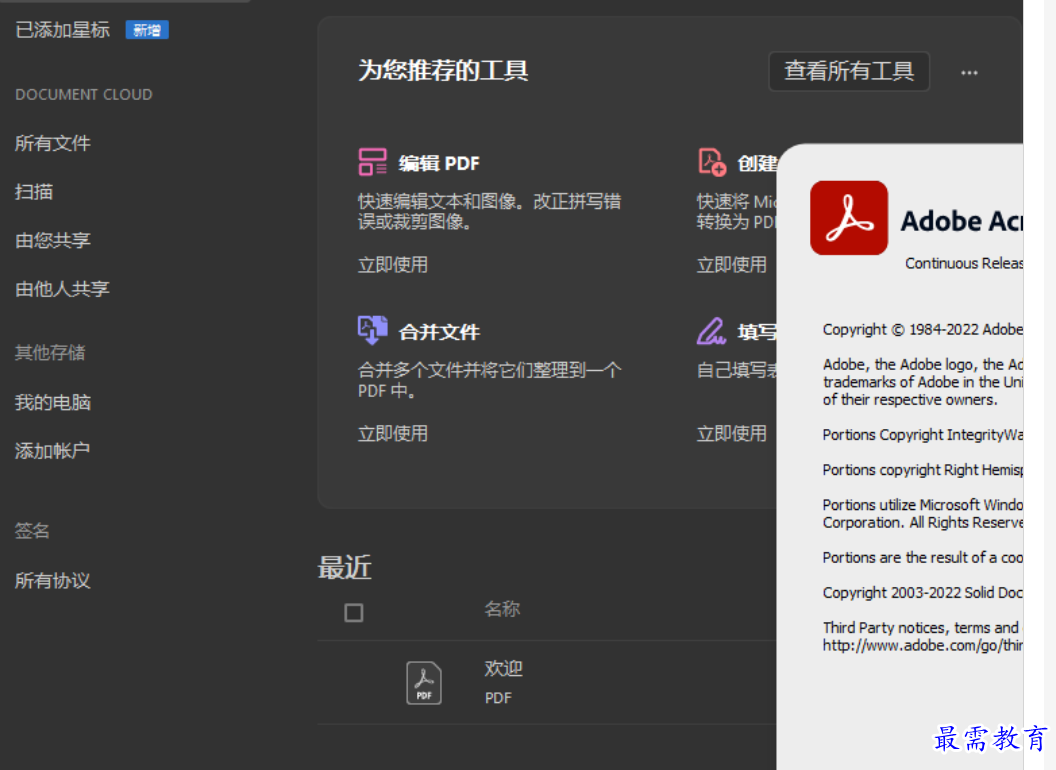1056x770 pixels.
Task: Click the Edit PDF tool icon
Action: [372, 162]
